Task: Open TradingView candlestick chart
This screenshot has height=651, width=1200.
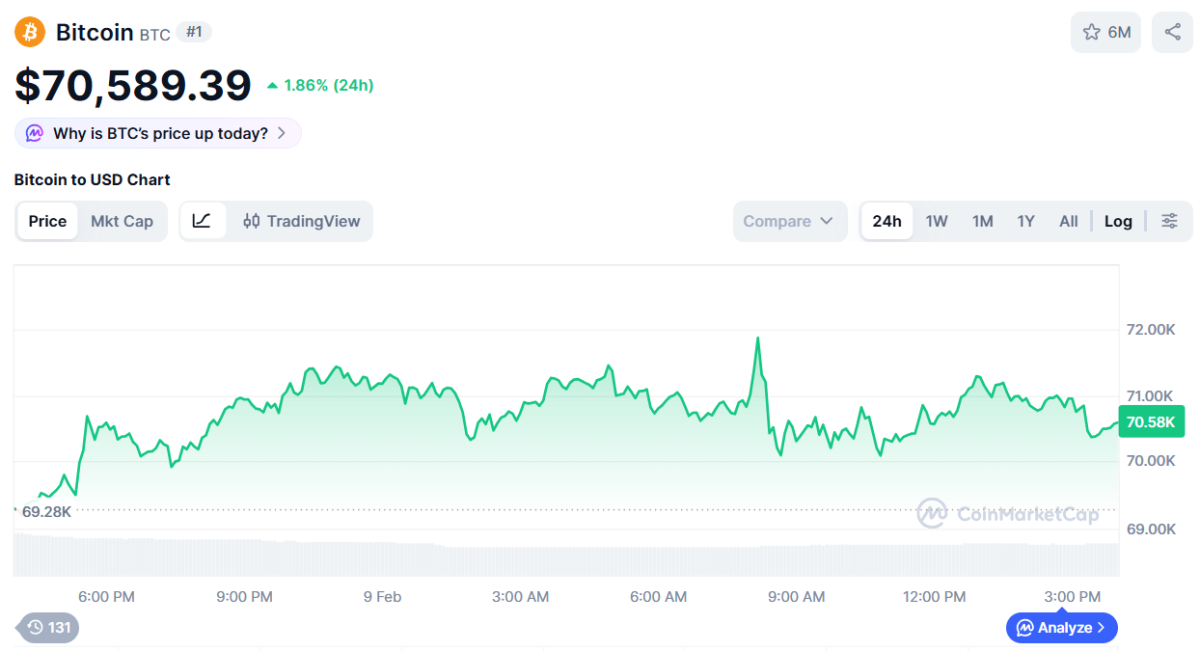Action: pos(301,221)
